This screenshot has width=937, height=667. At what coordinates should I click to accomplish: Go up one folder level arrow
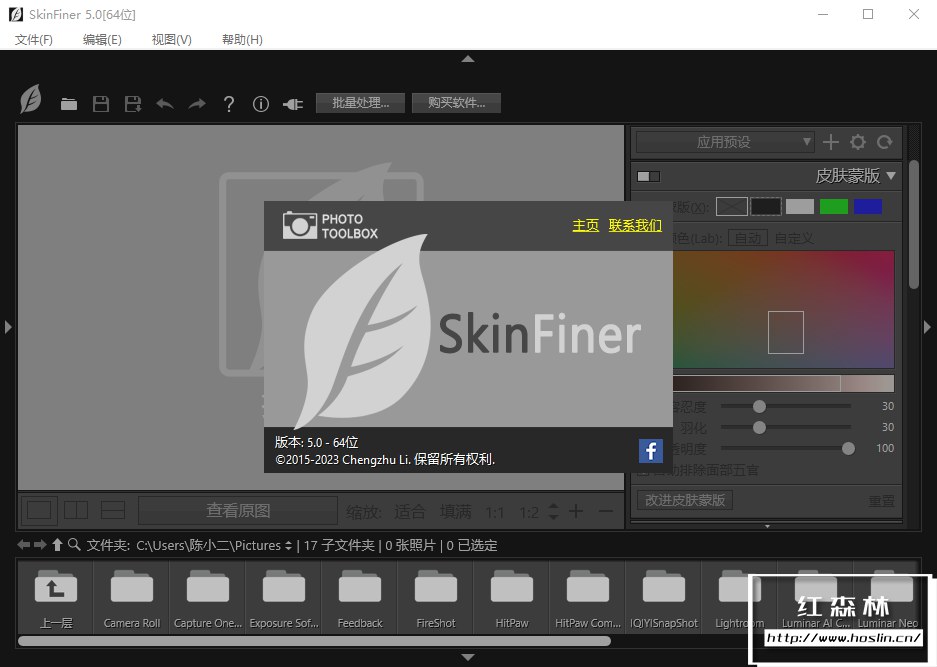pos(57,544)
